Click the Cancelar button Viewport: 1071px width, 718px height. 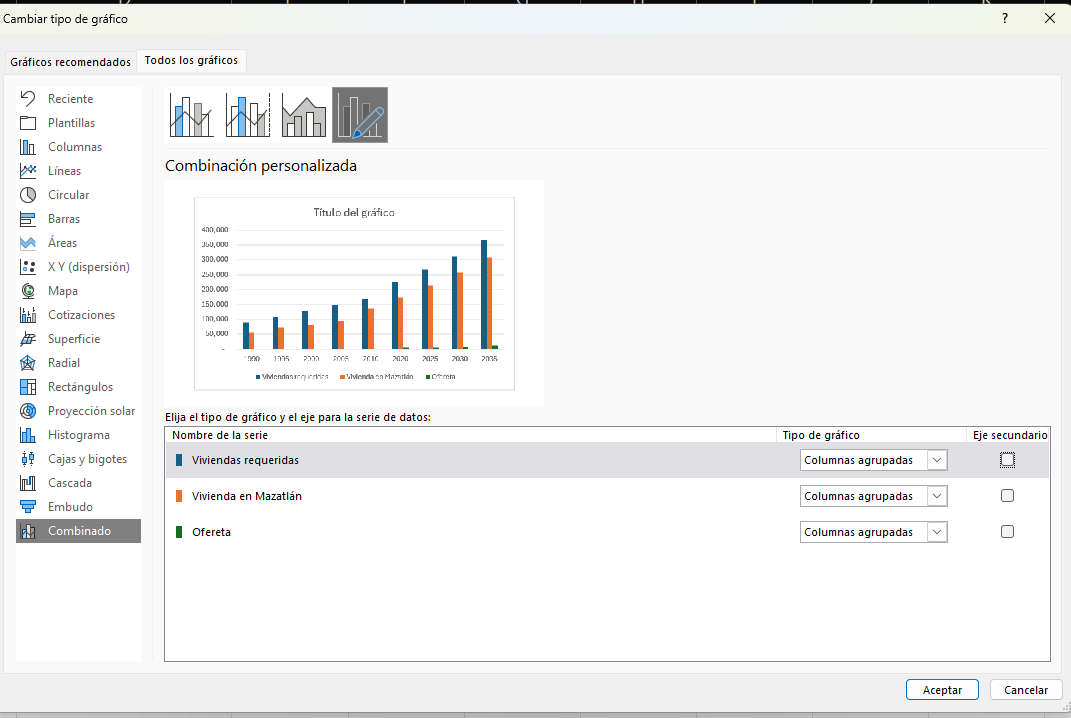[1025, 690]
